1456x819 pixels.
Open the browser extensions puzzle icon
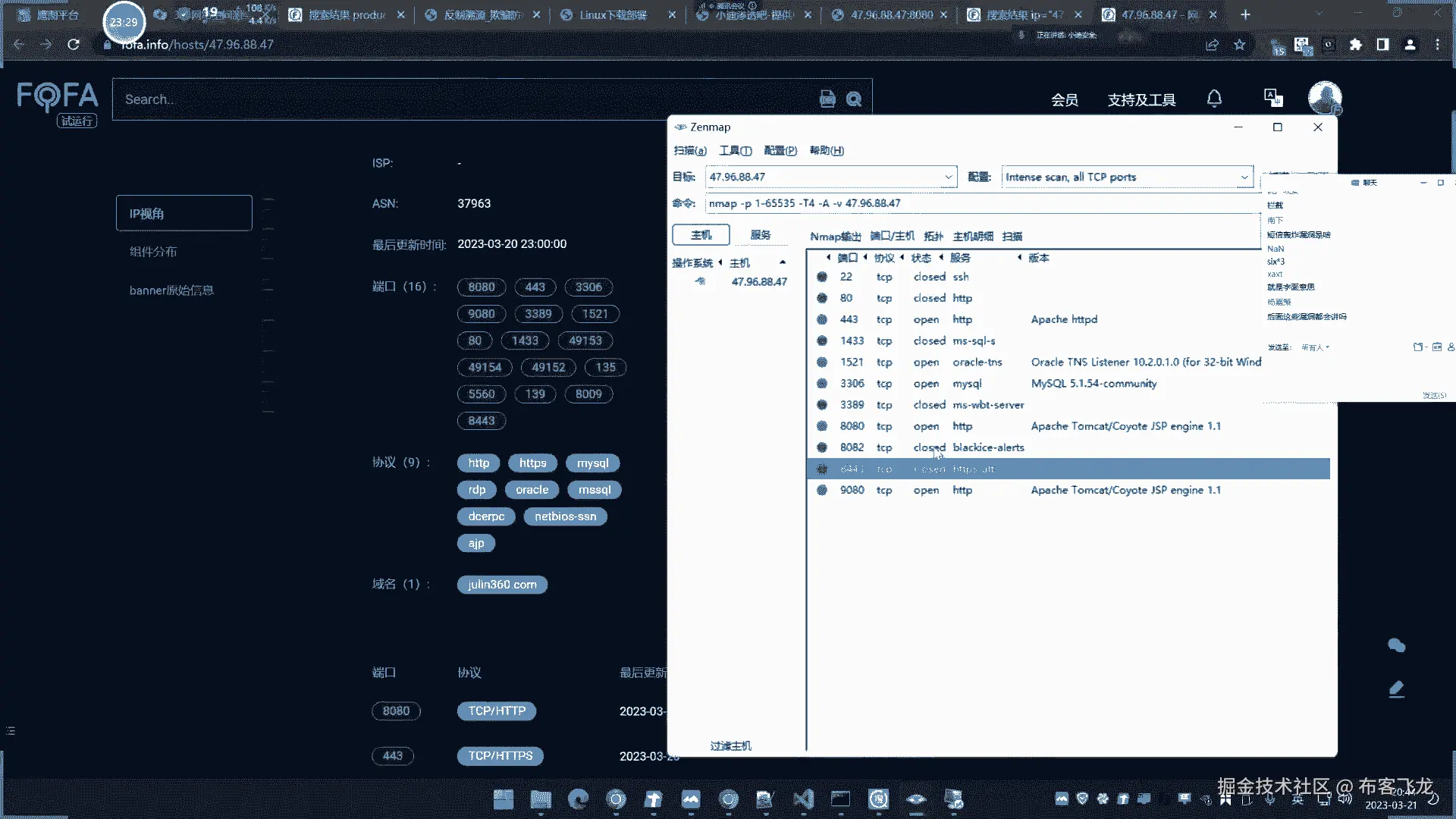click(x=1356, y=45)
